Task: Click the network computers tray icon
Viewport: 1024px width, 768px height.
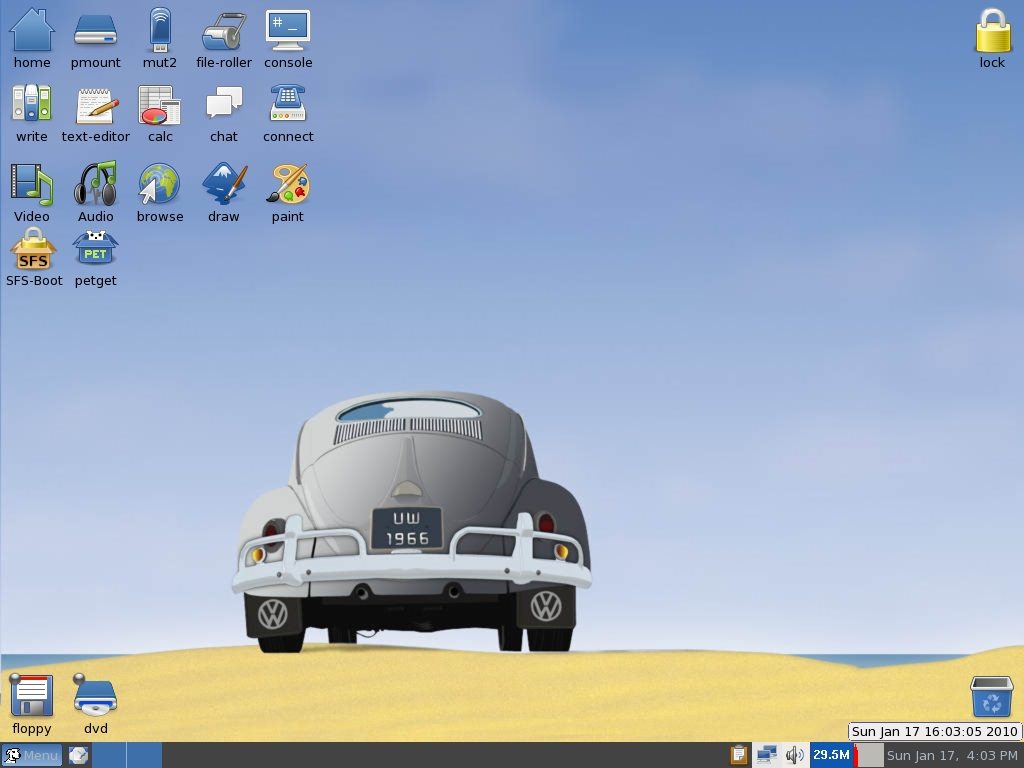Action: [766, 755]
